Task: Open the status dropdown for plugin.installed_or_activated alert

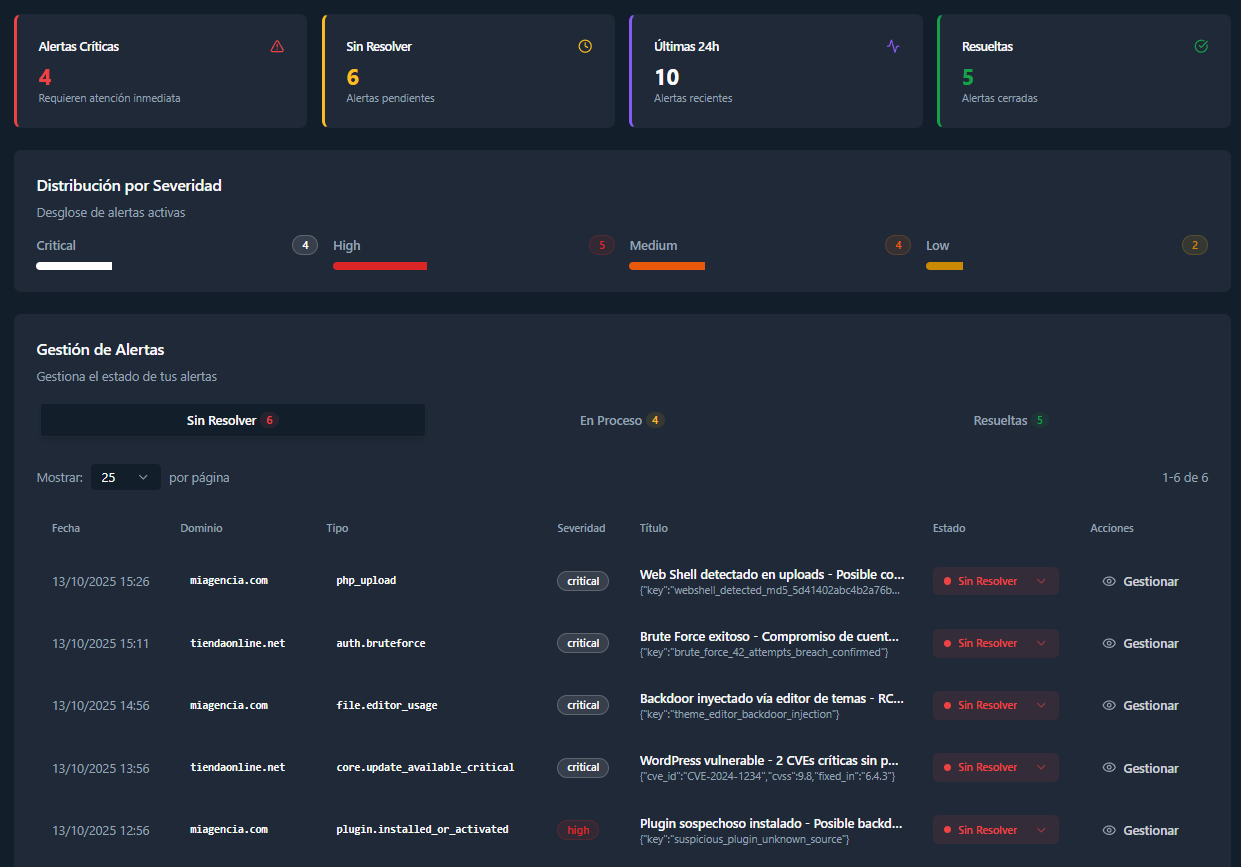Action: coord(995,830)
